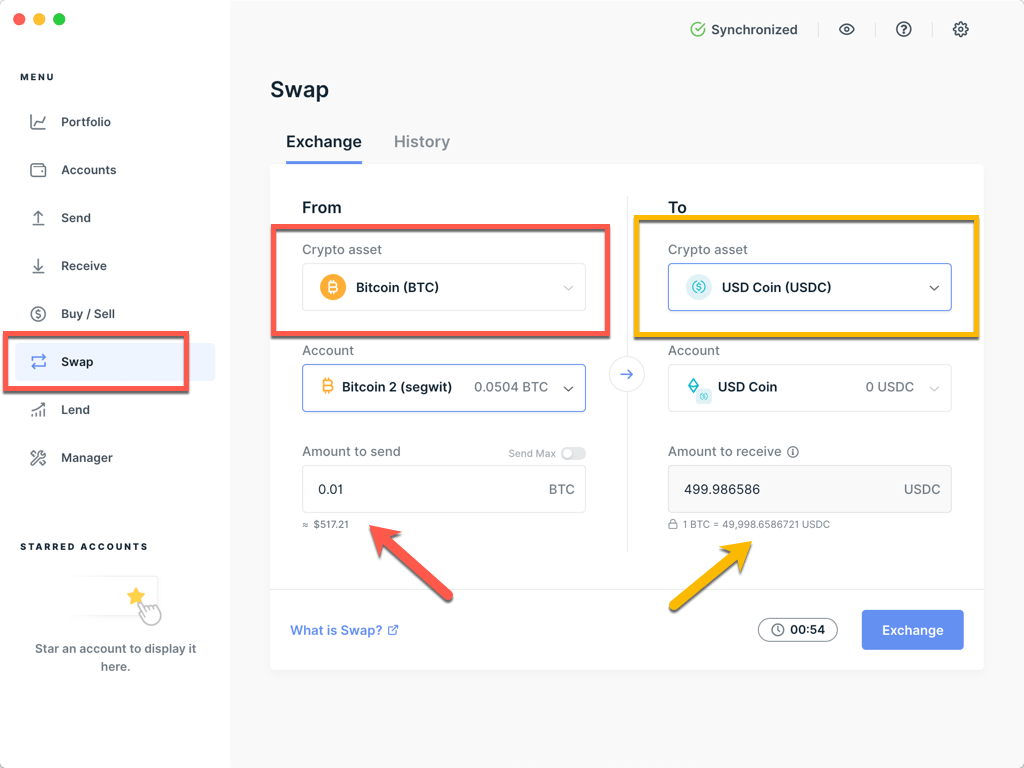Open Buy / Sell dollar icon
Image resolution: width=1024 pixels, height=768 pixels.
click(x=38, y=314)
